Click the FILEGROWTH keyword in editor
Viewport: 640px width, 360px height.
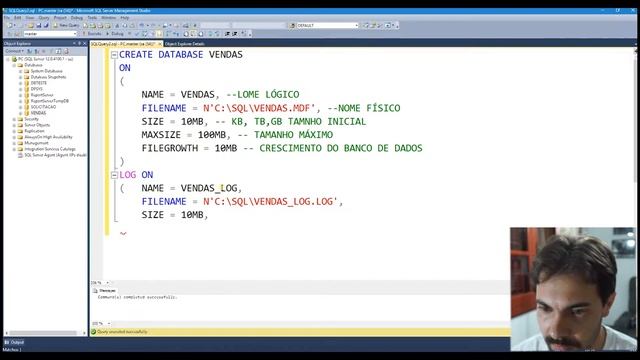[169, 148]
